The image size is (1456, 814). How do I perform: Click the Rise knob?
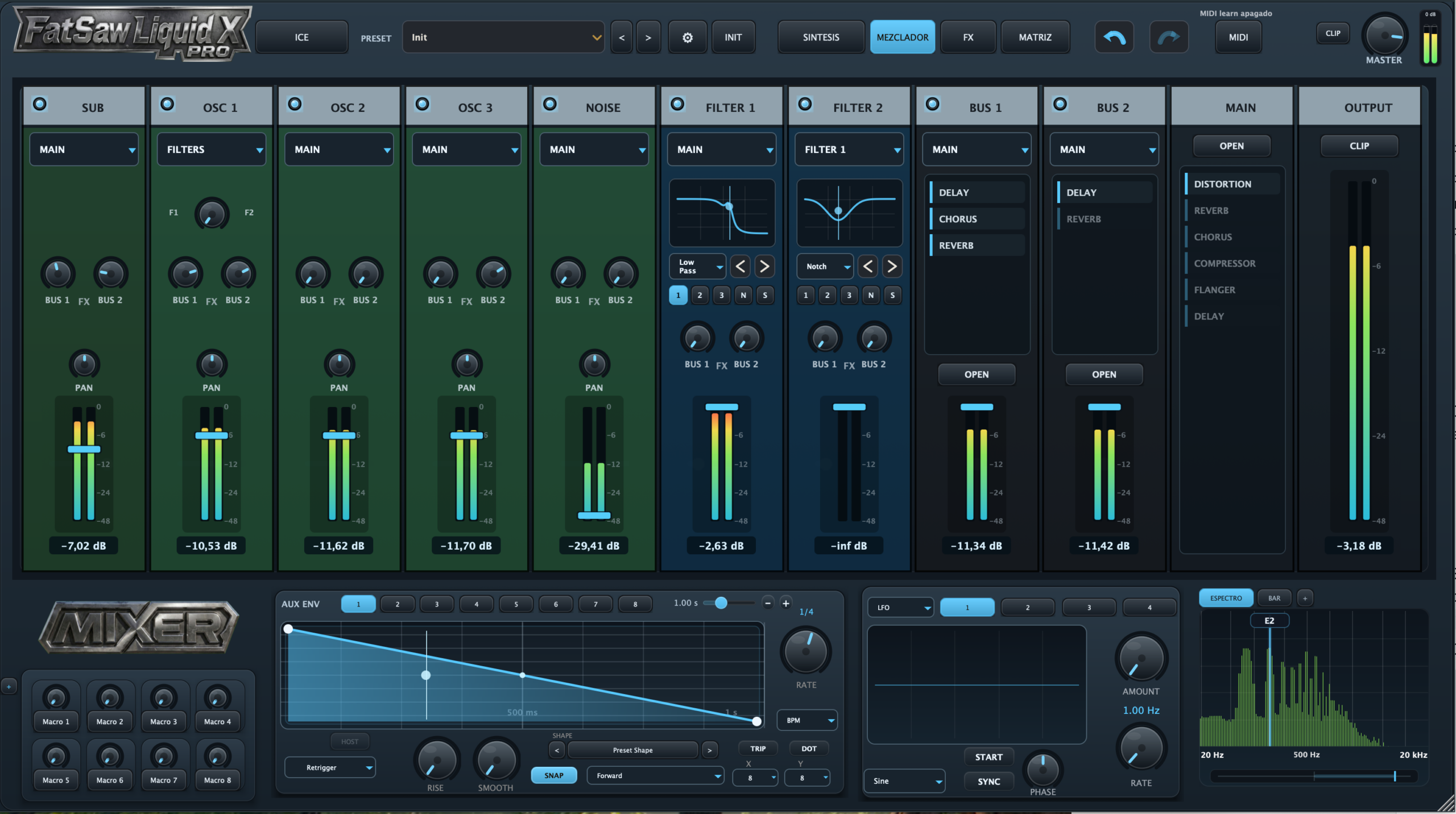point(436,760)
